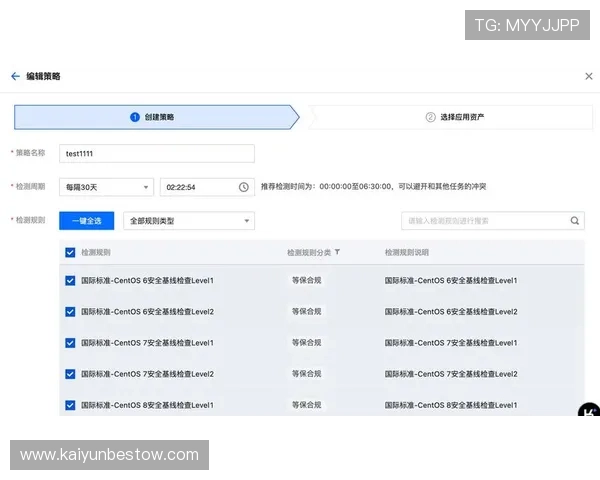Viewport: 600px width, 480px height.
Task: Click rule name 国际标准-CentOS 7安全基线检查Level2
Action: pyautogui.click(x=147, y=374)
